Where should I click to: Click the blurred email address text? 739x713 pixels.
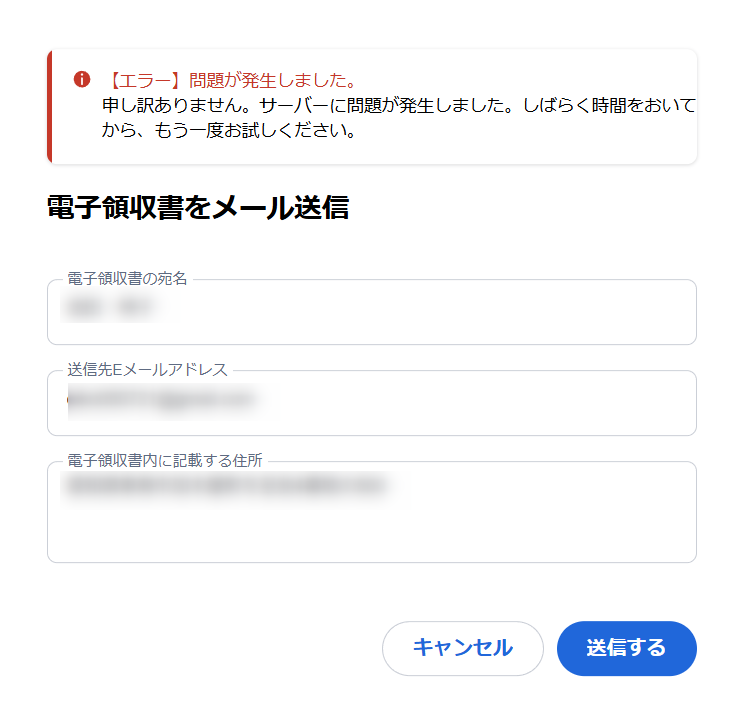(160, 401)
